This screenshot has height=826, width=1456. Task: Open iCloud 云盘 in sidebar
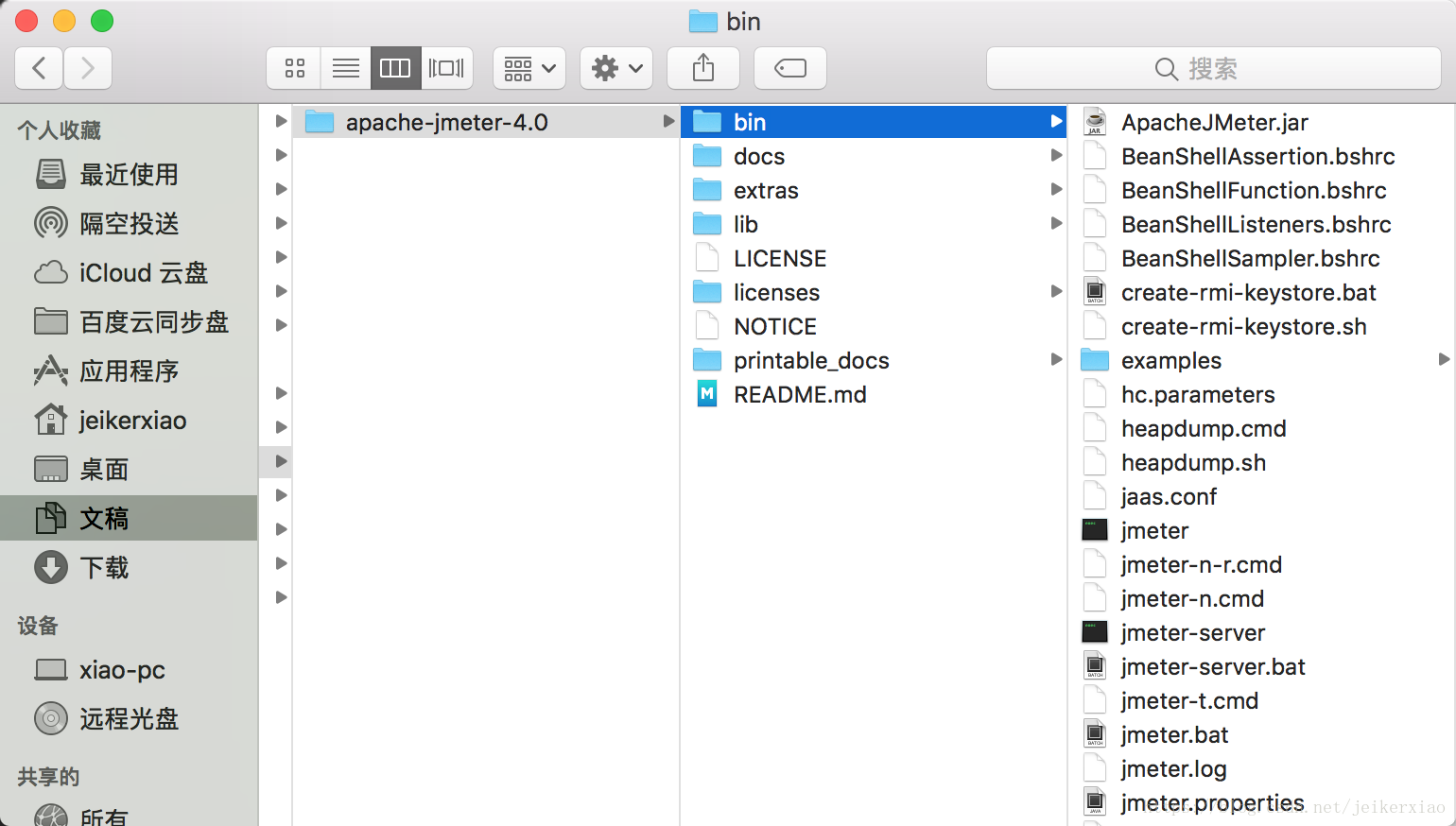(x=129, y=273)
